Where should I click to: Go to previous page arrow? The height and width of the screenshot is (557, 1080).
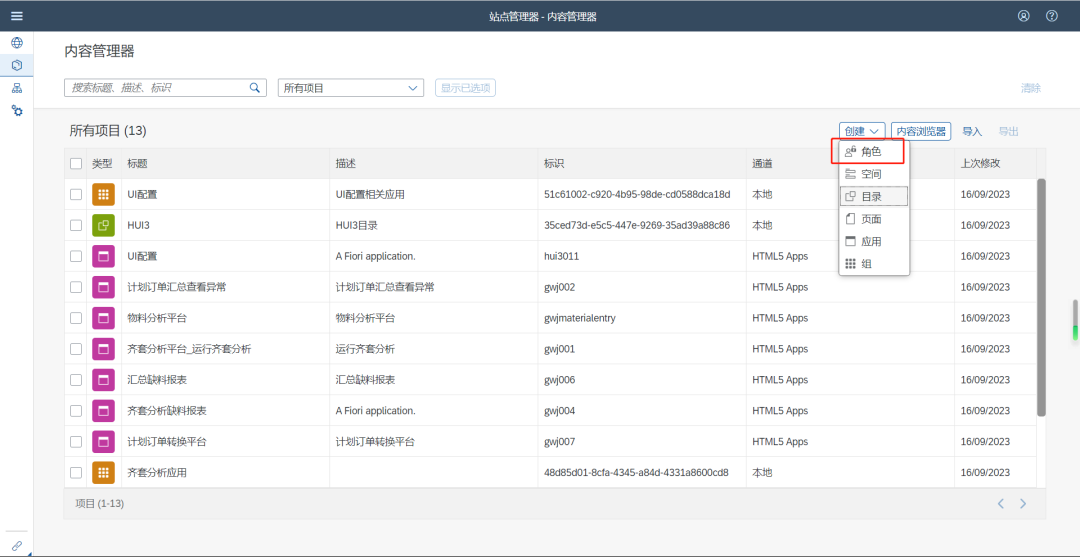[1001, 504]
